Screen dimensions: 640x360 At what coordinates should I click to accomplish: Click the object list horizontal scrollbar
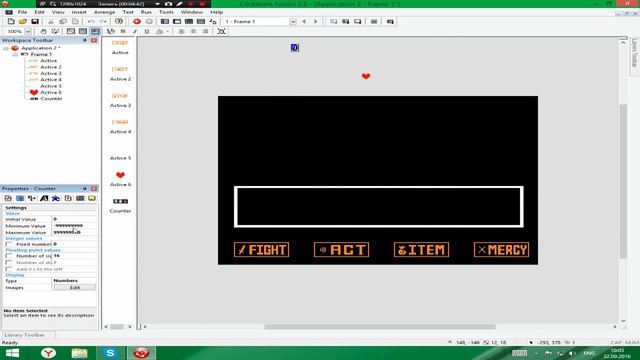tap(117, 327)
